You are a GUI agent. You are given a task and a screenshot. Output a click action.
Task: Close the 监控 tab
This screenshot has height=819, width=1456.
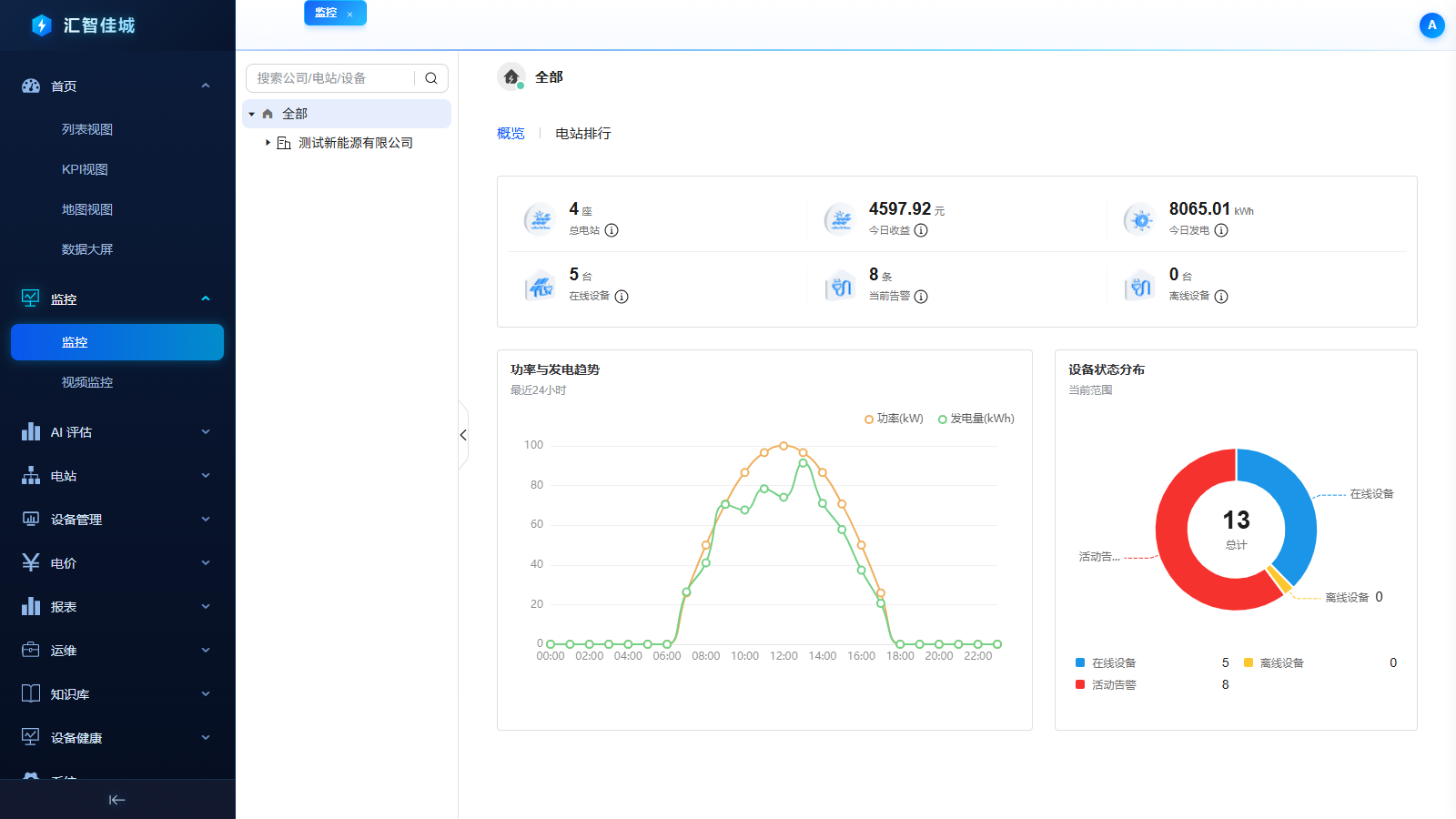coord(350,15)
